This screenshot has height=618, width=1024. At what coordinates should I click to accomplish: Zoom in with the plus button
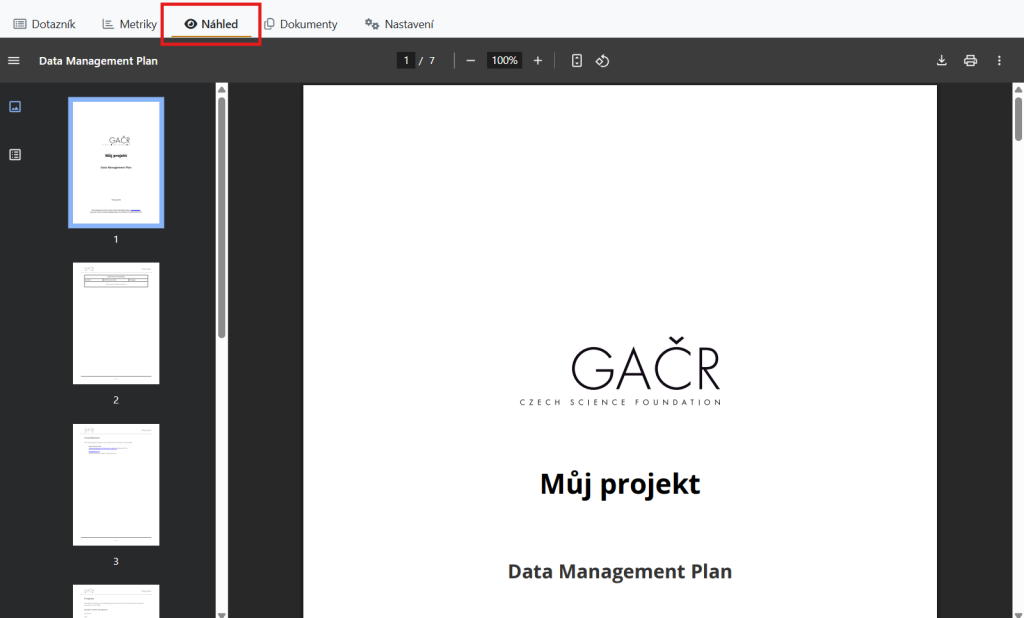tap(537, 61)
